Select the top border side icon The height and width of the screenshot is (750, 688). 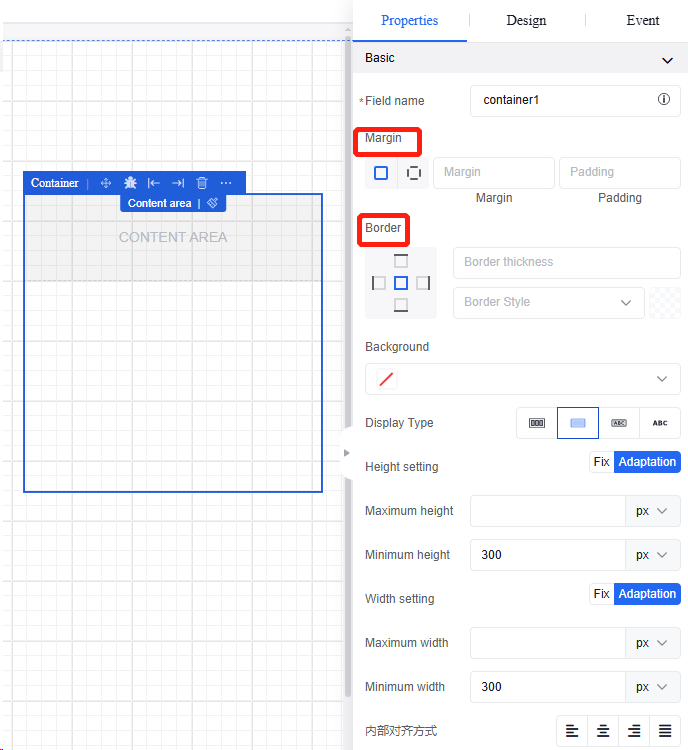[401, 261]
